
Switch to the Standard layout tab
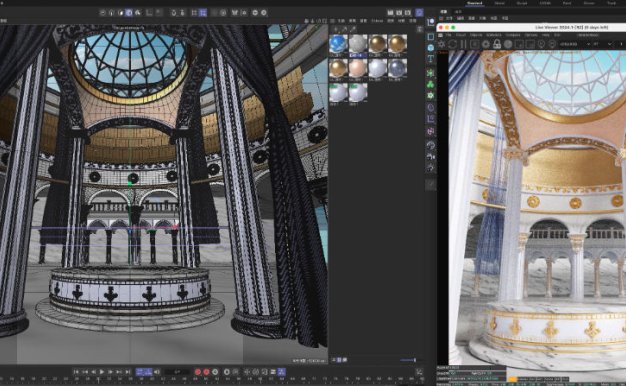475,3
